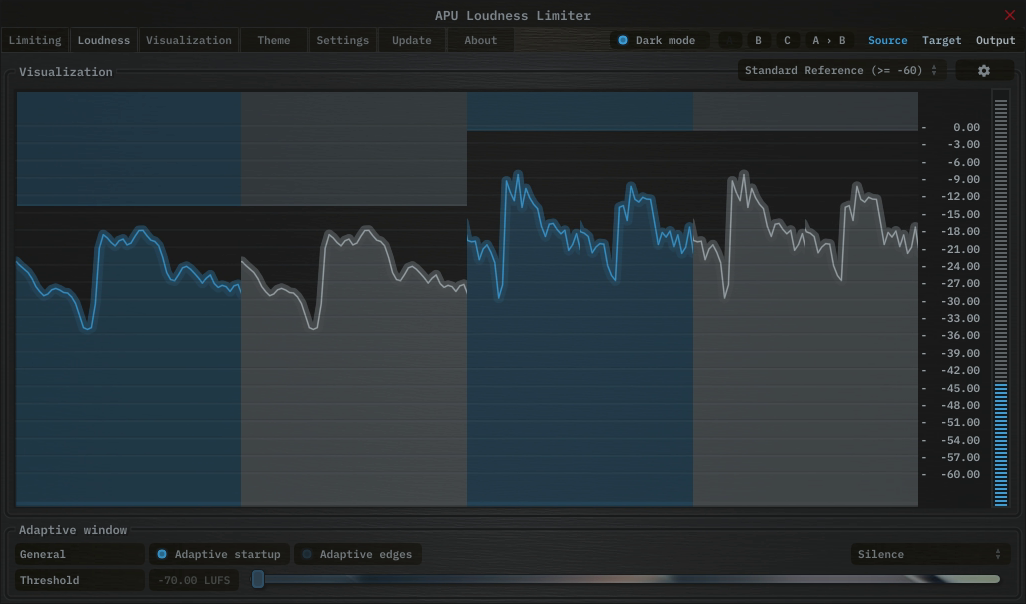Show the Output signal view
1026x604 pixels.
point(995,41)
